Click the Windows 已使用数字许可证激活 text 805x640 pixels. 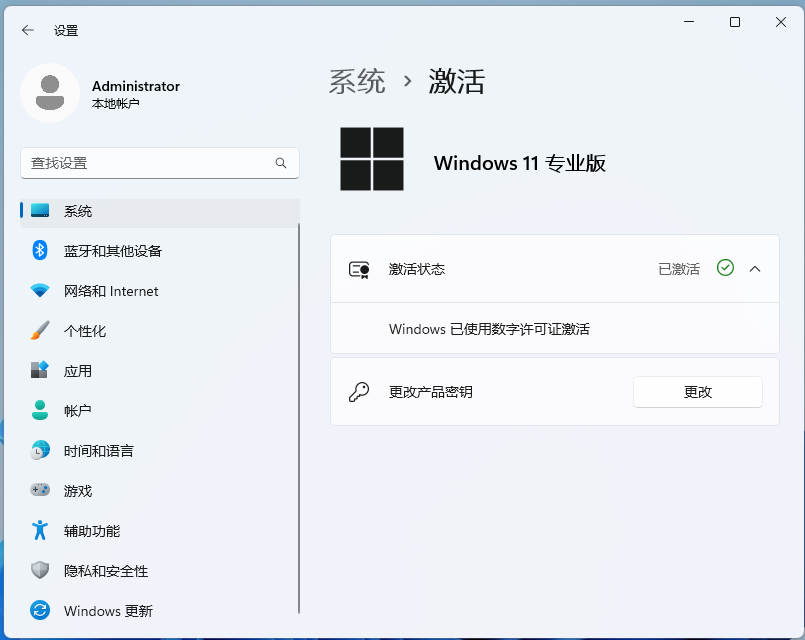coord(489,329)
